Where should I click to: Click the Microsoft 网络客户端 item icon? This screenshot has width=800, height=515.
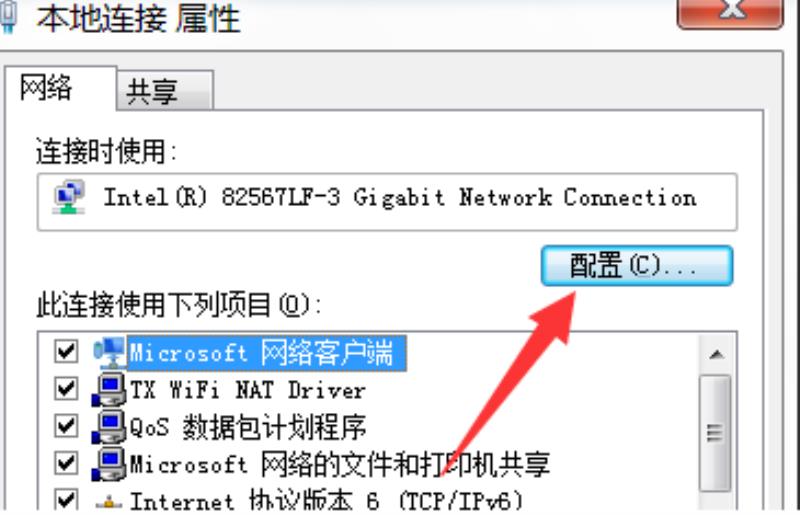click(x=109, y=352)
